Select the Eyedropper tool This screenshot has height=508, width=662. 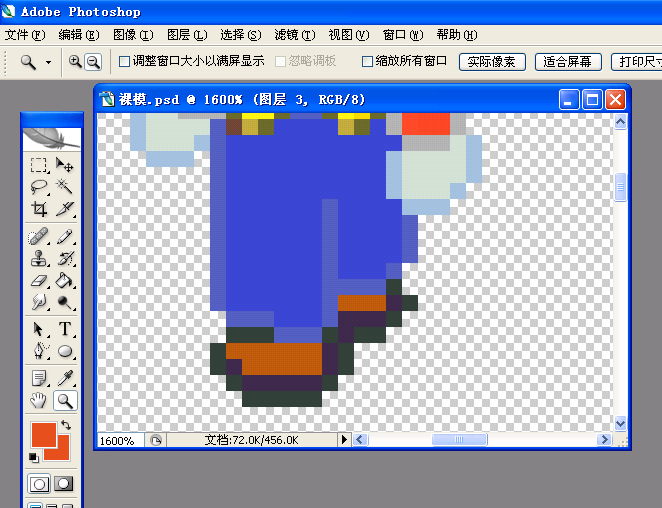[x=65, y=378]
